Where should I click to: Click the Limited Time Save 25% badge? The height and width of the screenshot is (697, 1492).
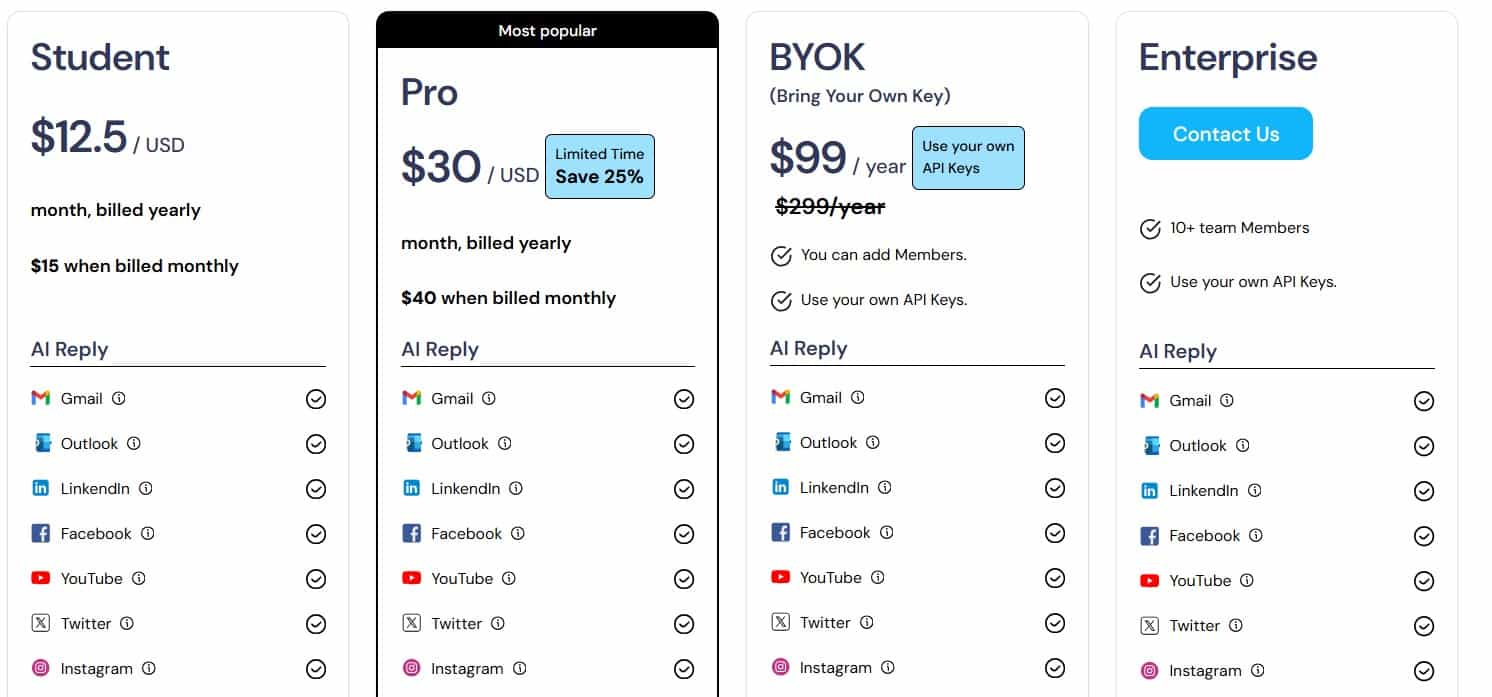599,166
